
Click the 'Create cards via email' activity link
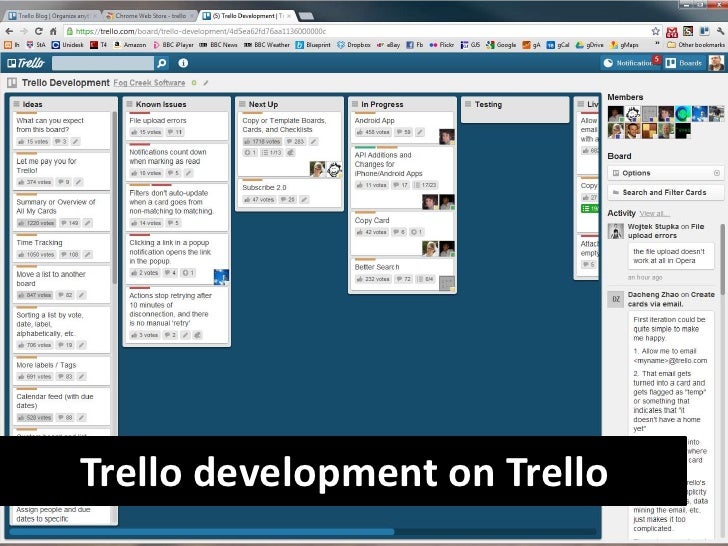(671, 299)
